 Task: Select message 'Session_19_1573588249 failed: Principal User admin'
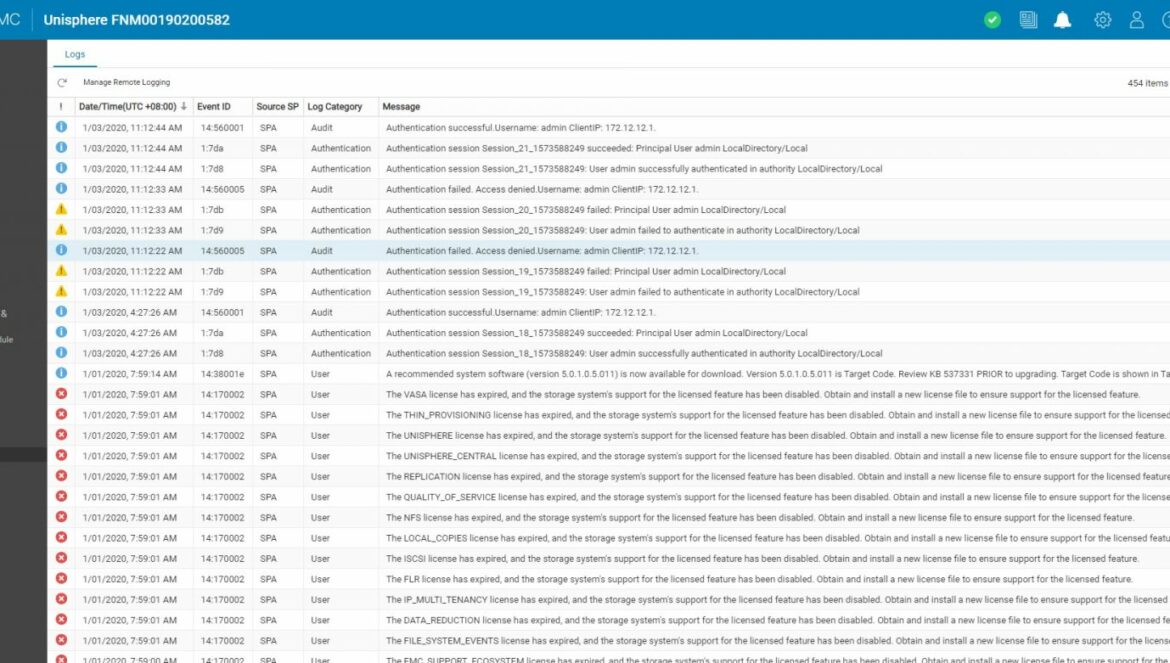tap(586, 271)
